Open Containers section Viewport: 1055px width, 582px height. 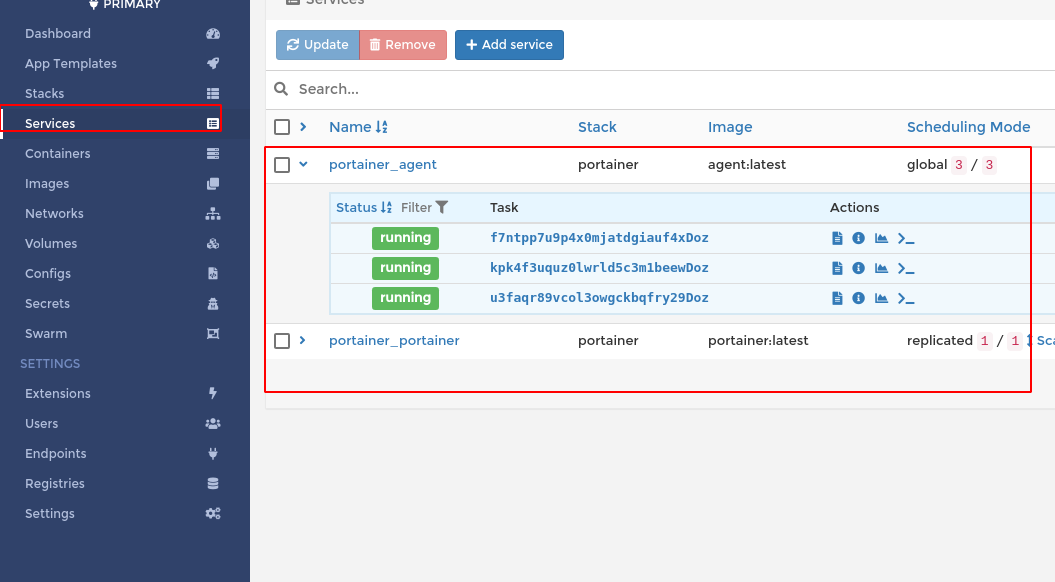[57, 153]
